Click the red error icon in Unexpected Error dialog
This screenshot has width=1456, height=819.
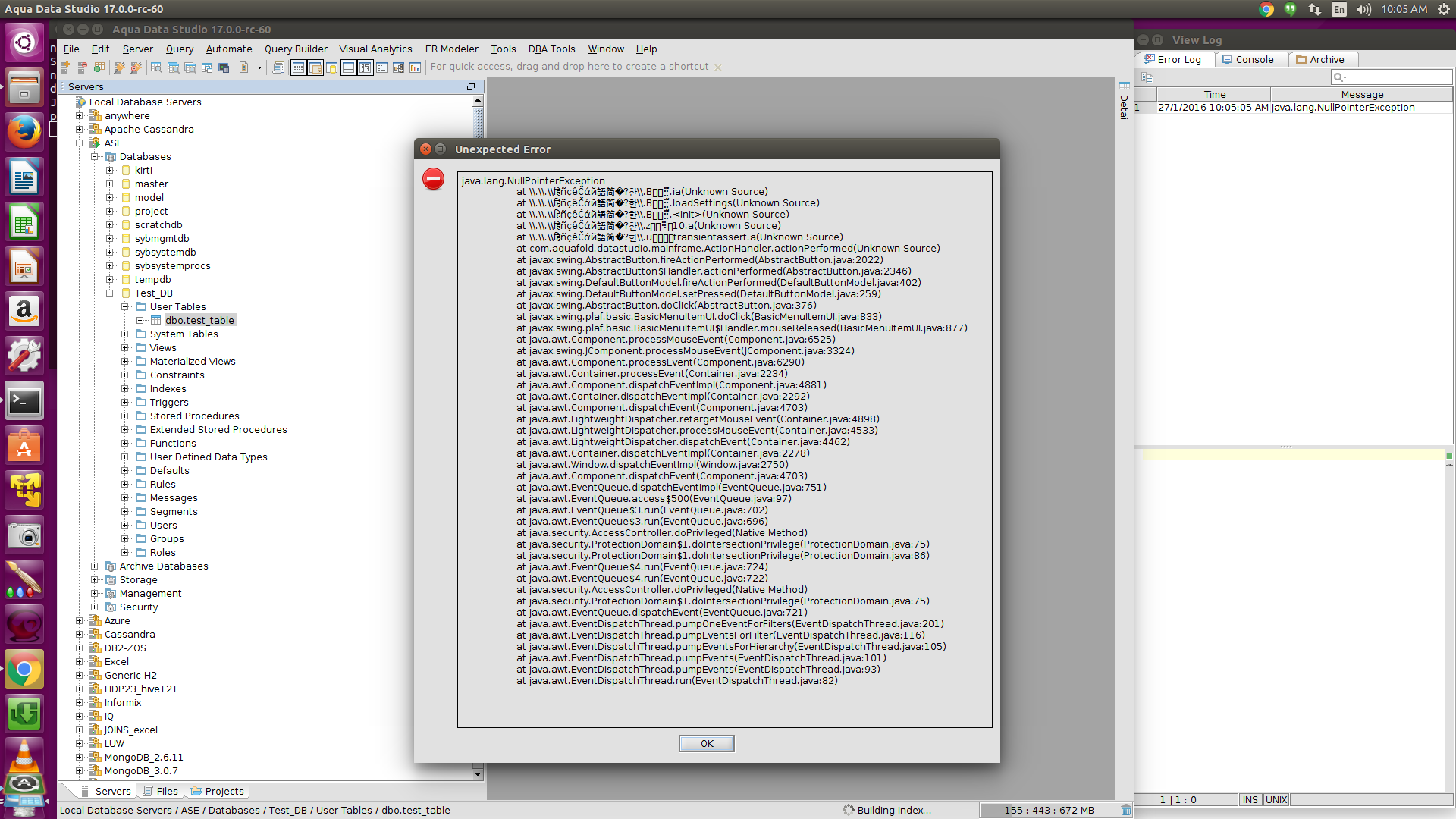click(x=433, y=179)
